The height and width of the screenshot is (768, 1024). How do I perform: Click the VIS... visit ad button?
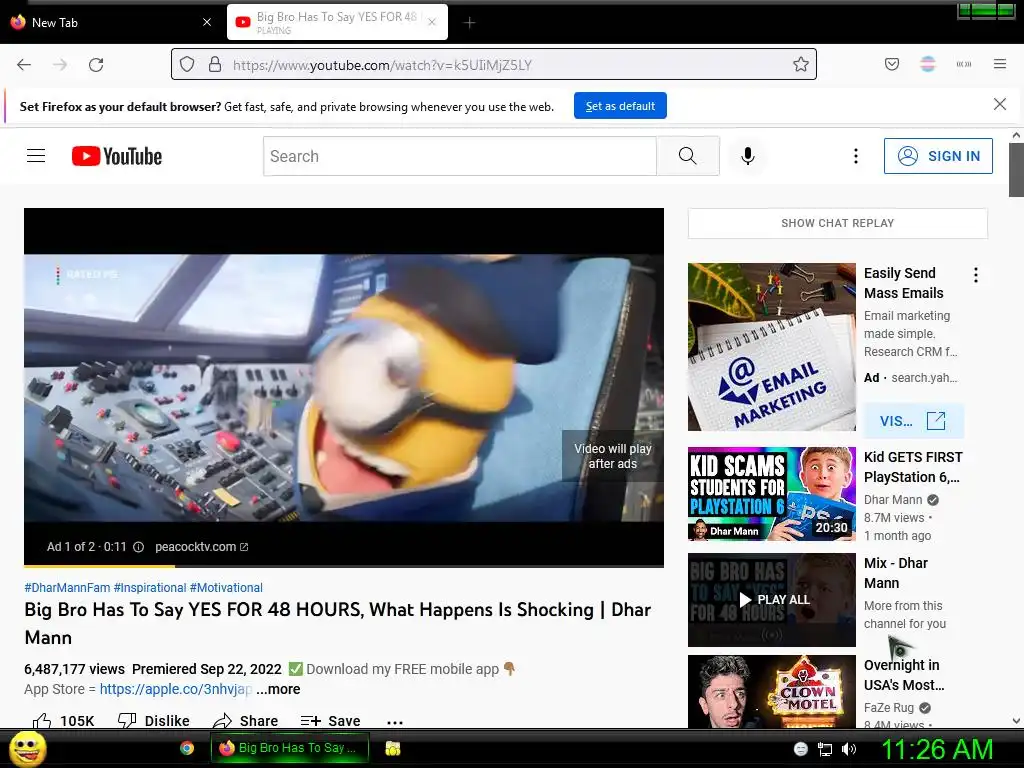pos(913,421)
